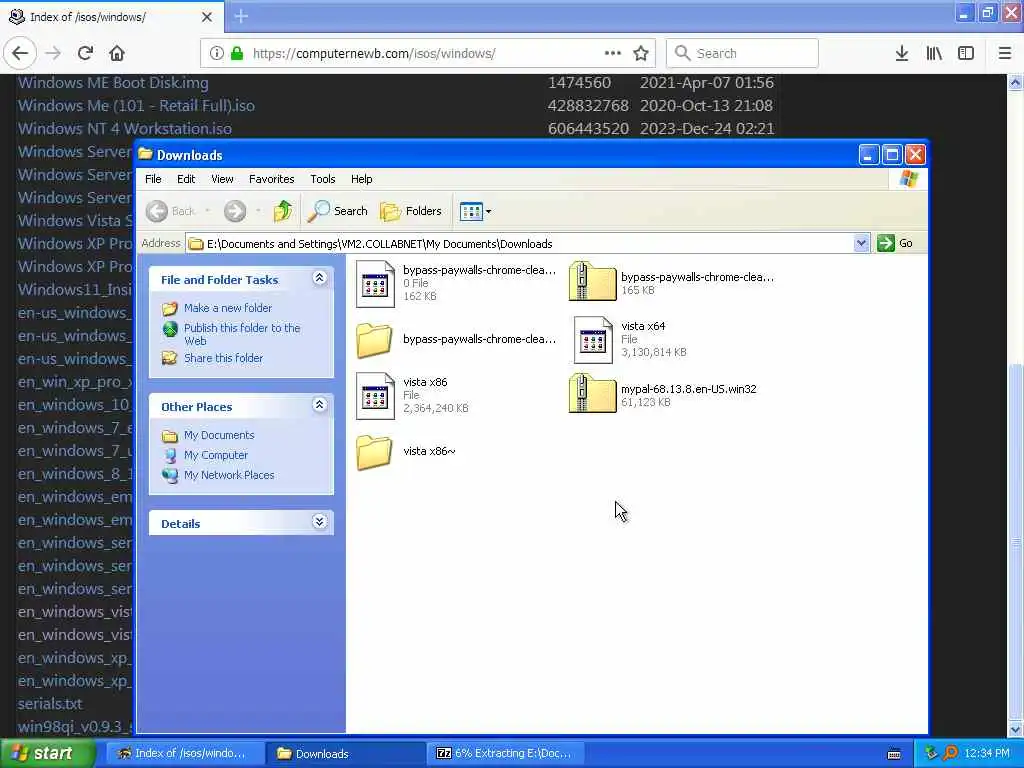This screenshot has height=768, width=1024.
Task: Go to My Network Places
Action: pos(229,475)
